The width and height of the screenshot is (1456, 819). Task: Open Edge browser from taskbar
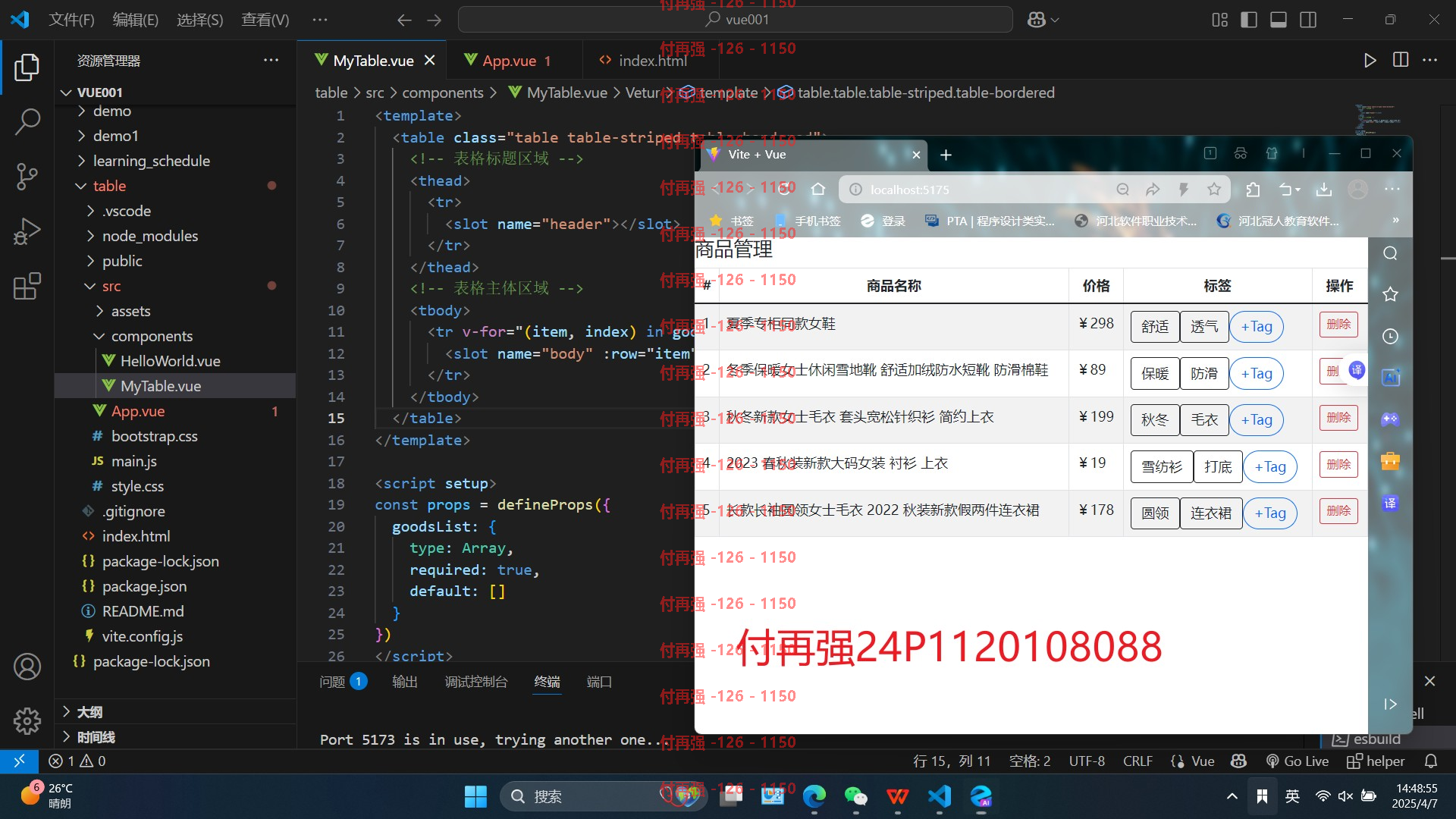coord(814,796)
